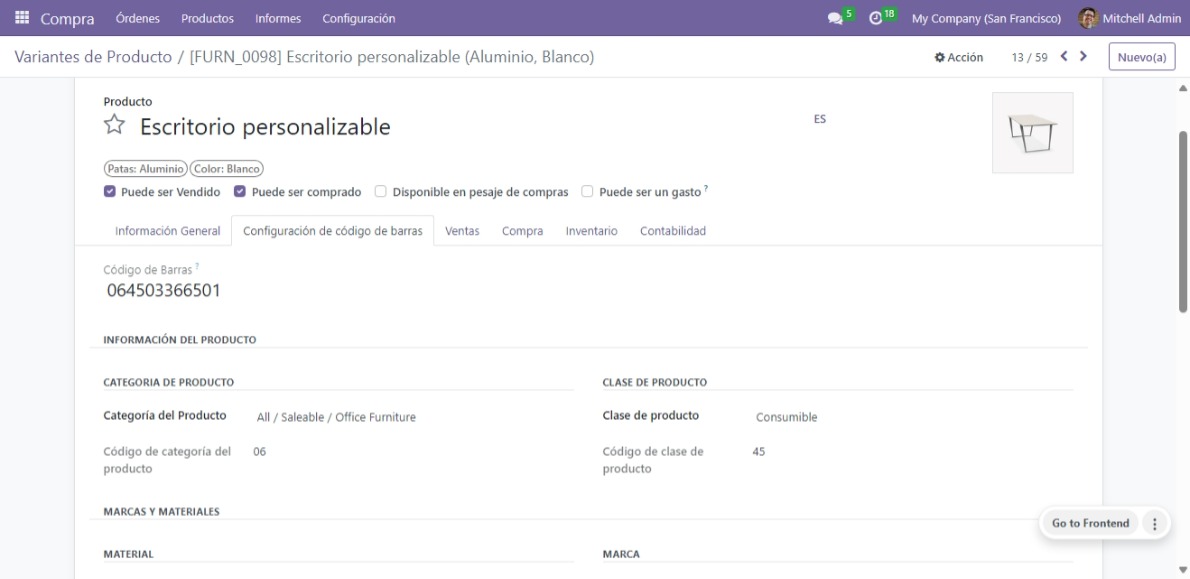Click the vertical page scrollbar
Screen dimensions: 1190x579
coord(1184,220)
